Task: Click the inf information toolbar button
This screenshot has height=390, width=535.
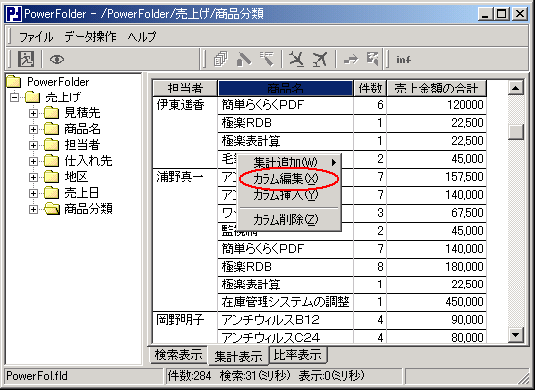Action: click(x=403, y=59)
